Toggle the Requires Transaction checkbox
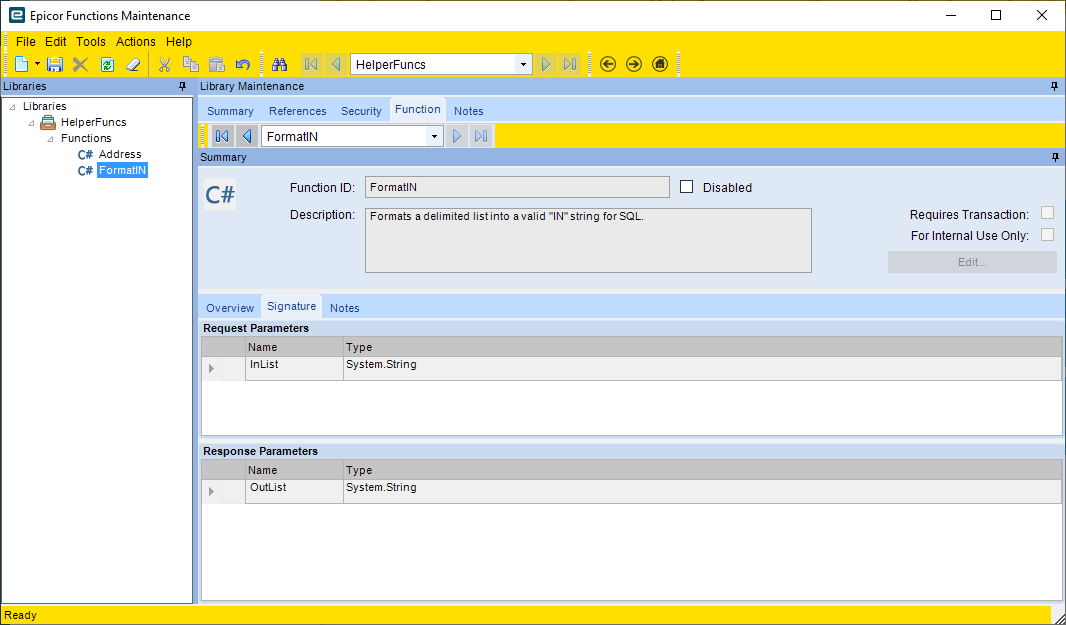 [1048, 214]
